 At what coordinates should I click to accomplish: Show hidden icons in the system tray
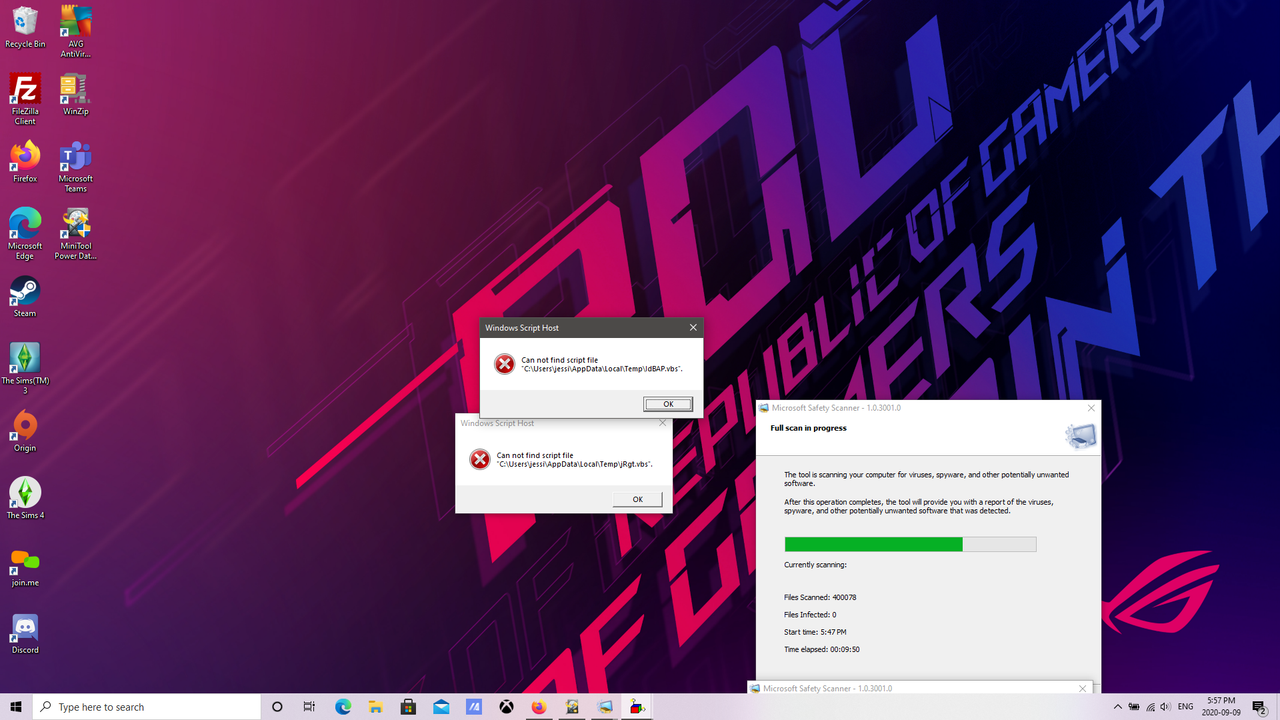1117,706
